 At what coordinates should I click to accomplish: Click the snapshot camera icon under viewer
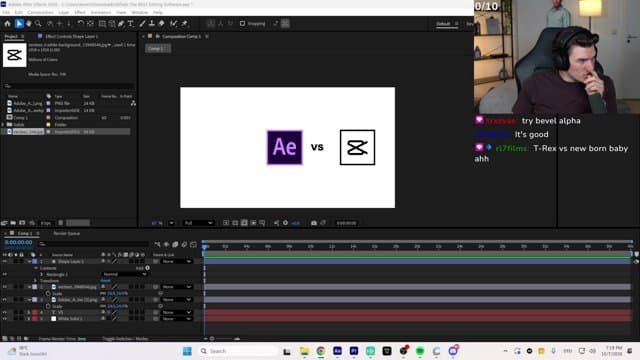[x=313, y=223]
